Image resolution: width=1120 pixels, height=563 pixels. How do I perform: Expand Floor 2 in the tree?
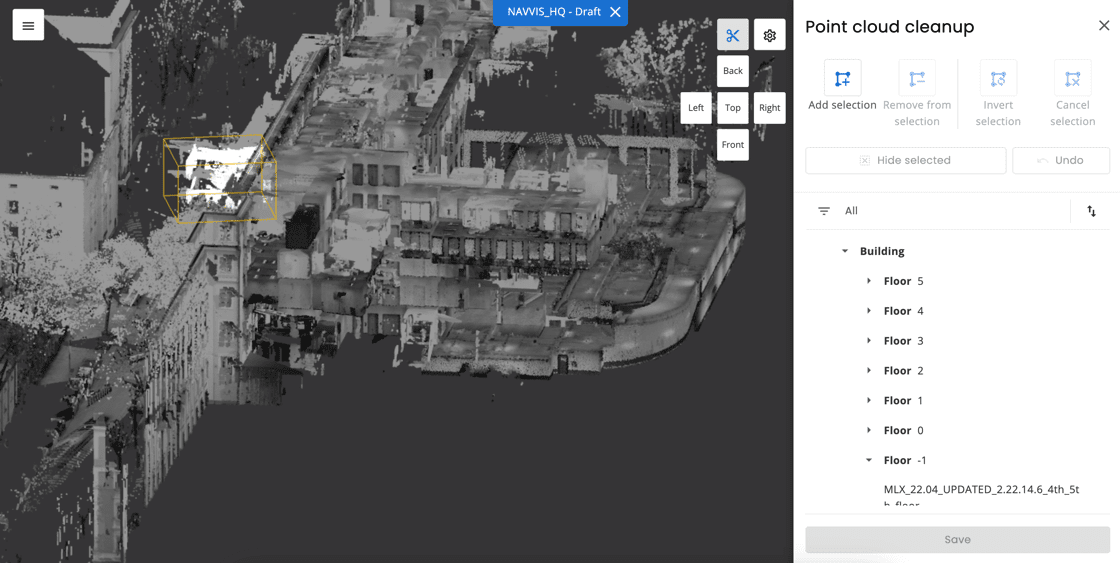tap(869, 371)
